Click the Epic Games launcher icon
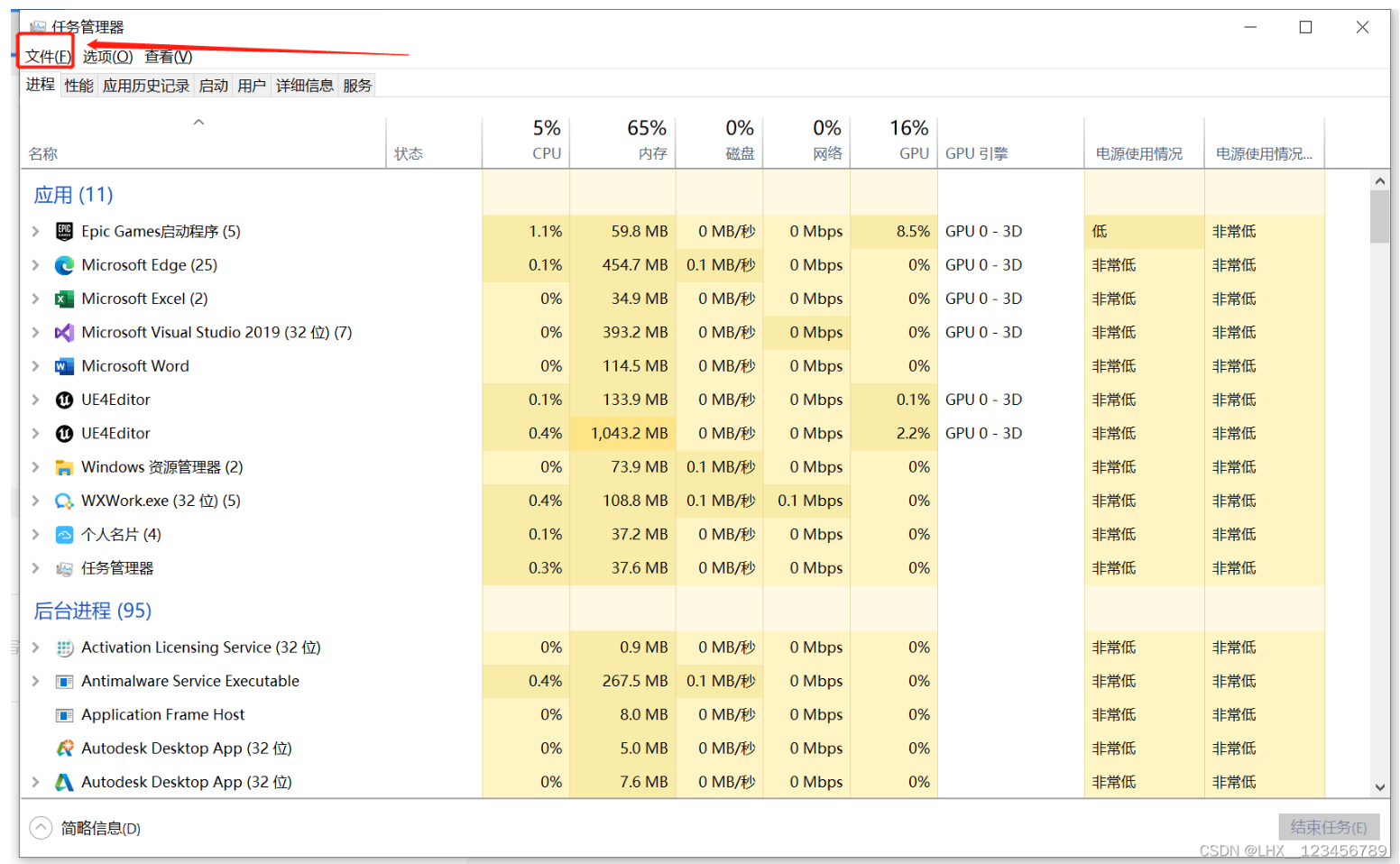 coord(64,232)
